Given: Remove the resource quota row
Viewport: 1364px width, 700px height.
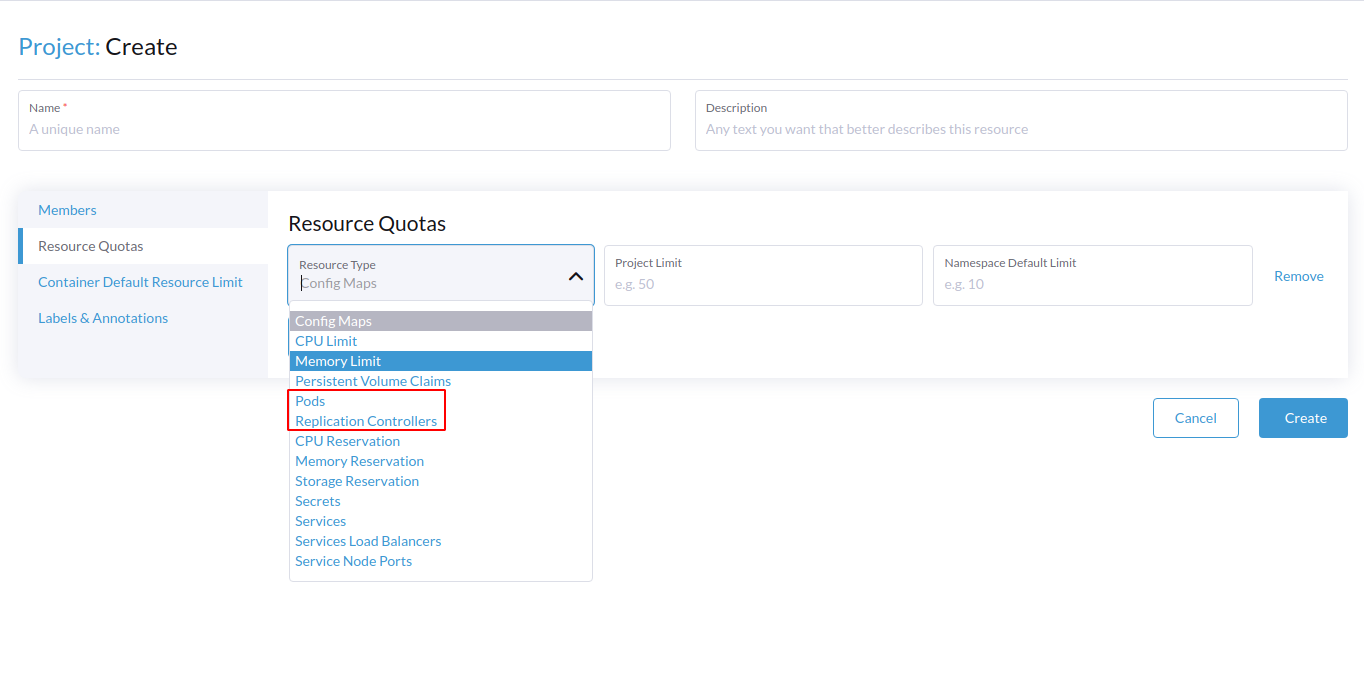Looking at the screenshot, I should click(x=1298, y=275).
